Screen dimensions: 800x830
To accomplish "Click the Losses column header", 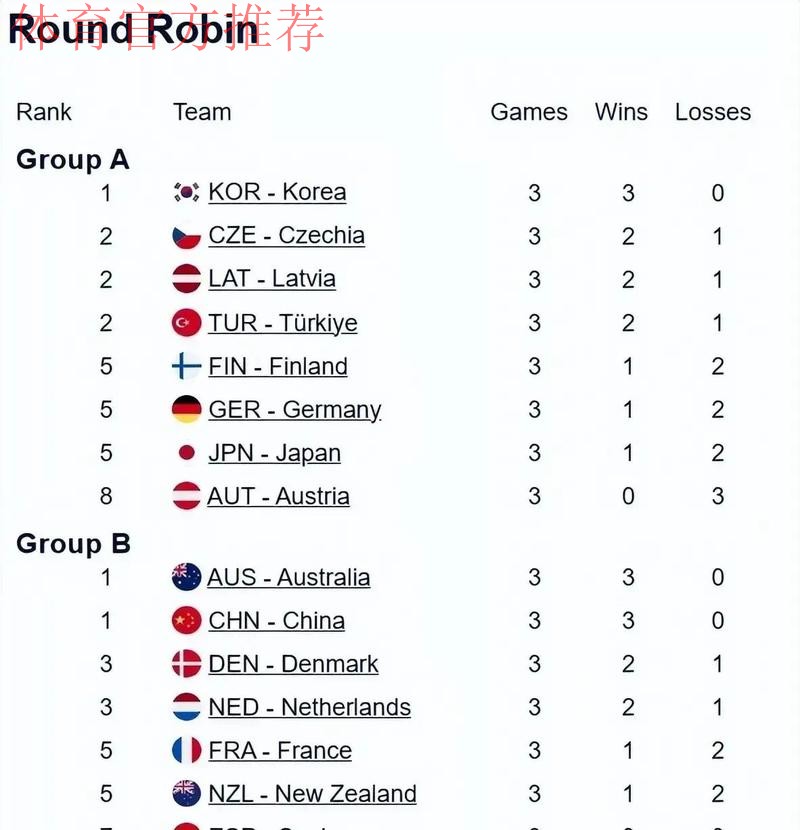I will pos(713,112).
